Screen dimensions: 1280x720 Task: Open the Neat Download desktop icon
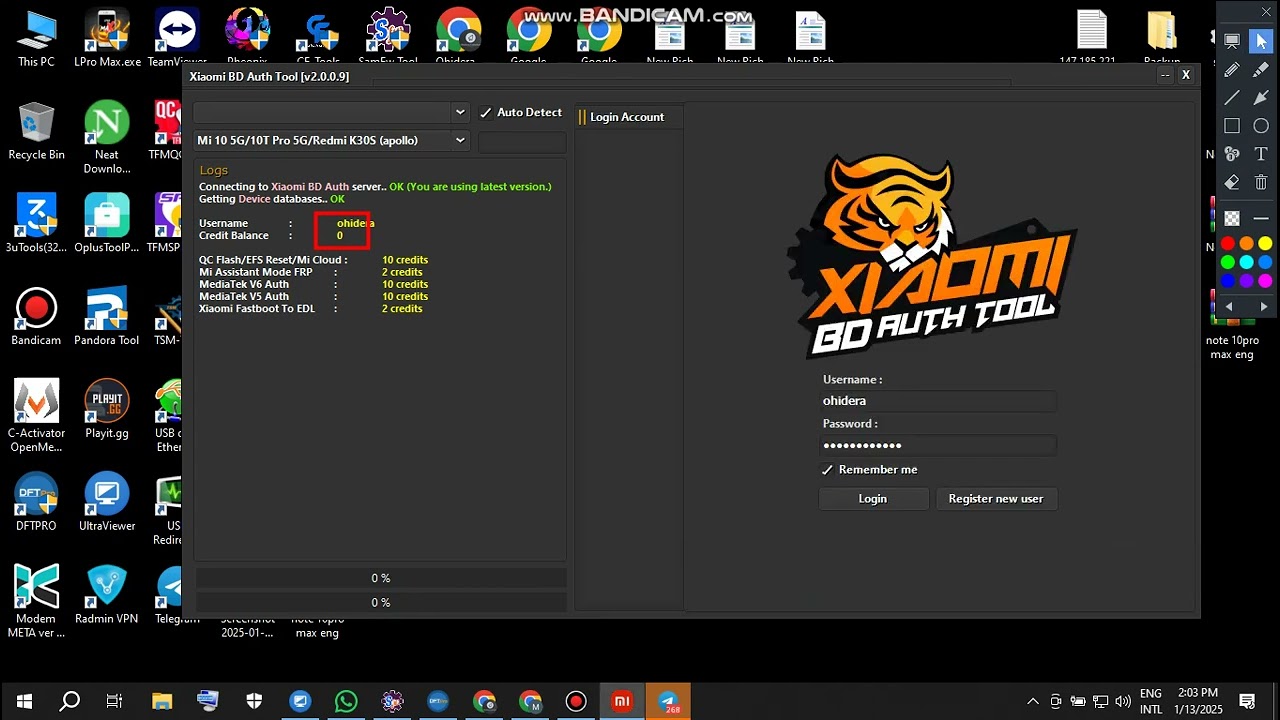pos(107,137)
